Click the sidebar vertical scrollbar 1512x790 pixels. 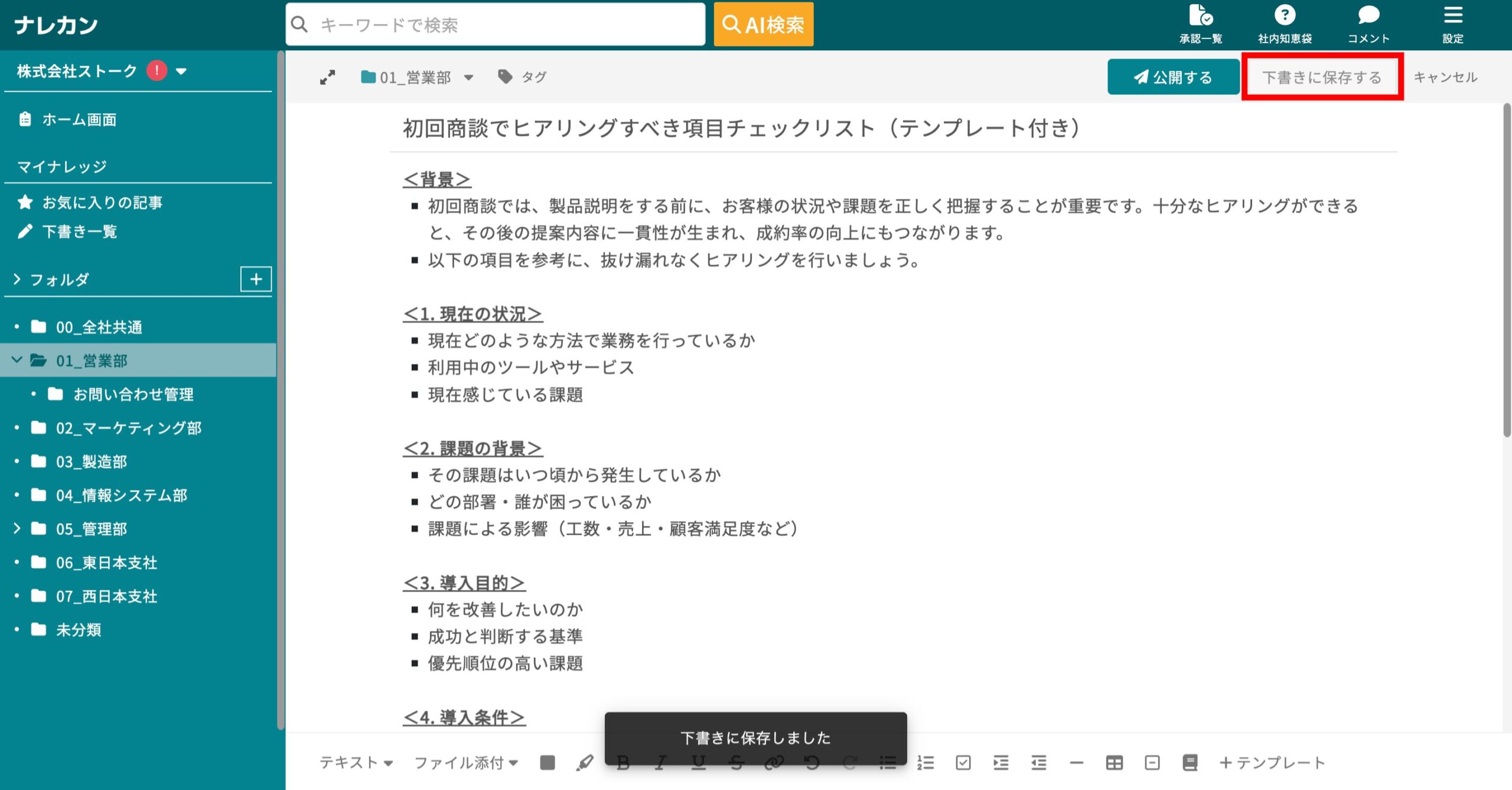281,390
